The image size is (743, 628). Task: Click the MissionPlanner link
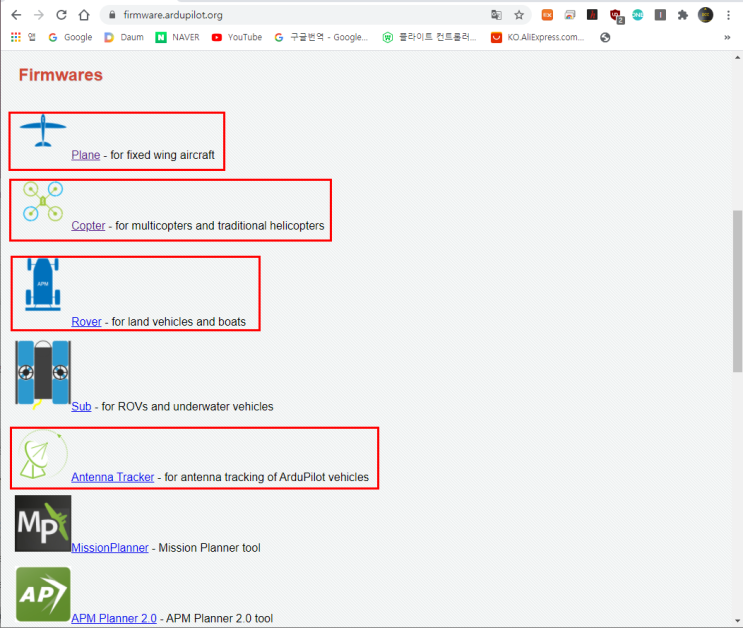pos(110,547)
